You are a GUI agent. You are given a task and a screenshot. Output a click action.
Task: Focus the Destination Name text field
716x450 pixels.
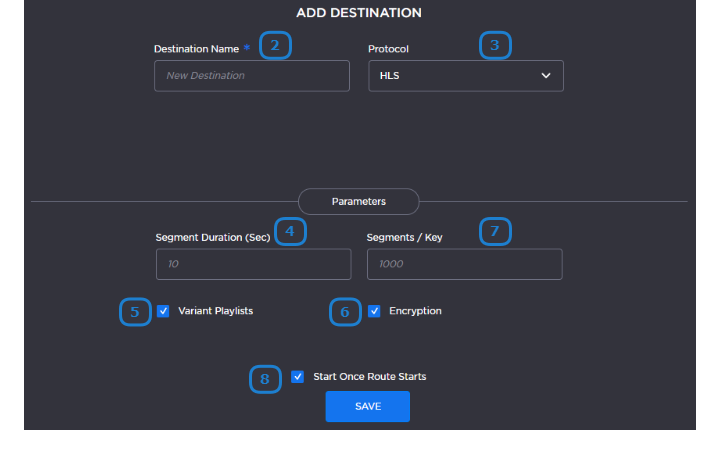point(251,76)
